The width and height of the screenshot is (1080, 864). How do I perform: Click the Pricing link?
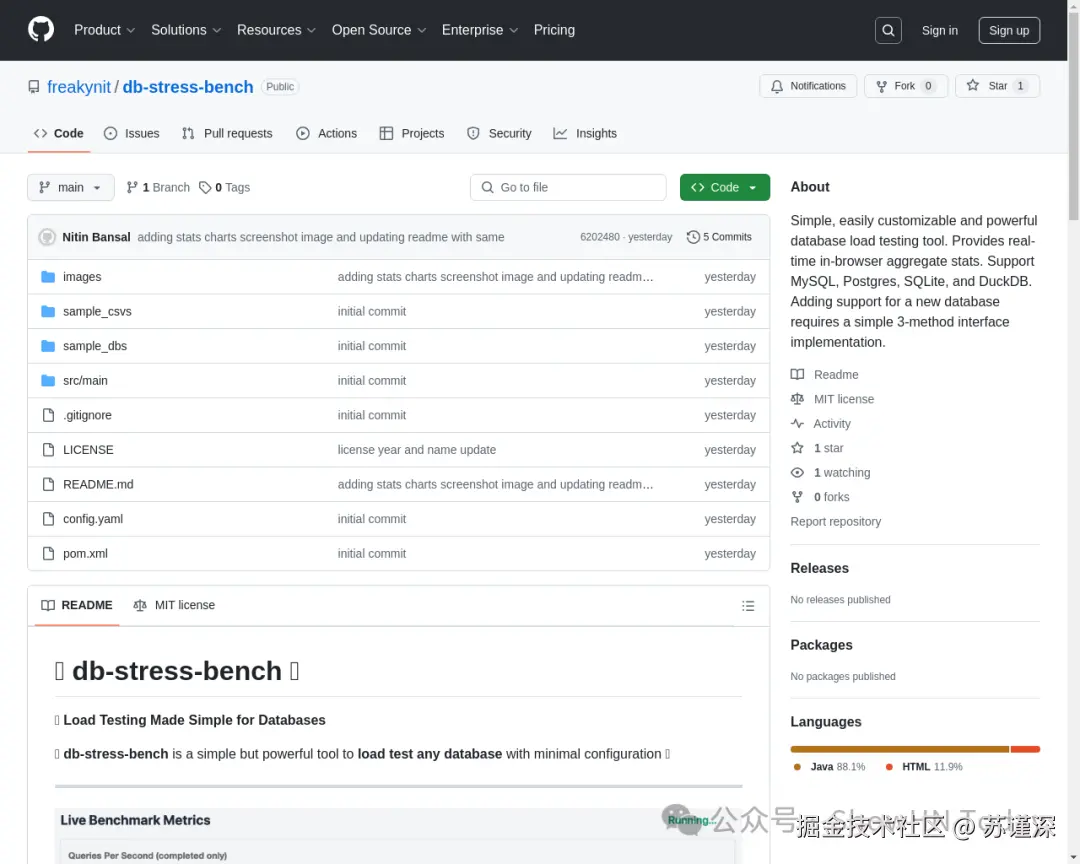554,30
